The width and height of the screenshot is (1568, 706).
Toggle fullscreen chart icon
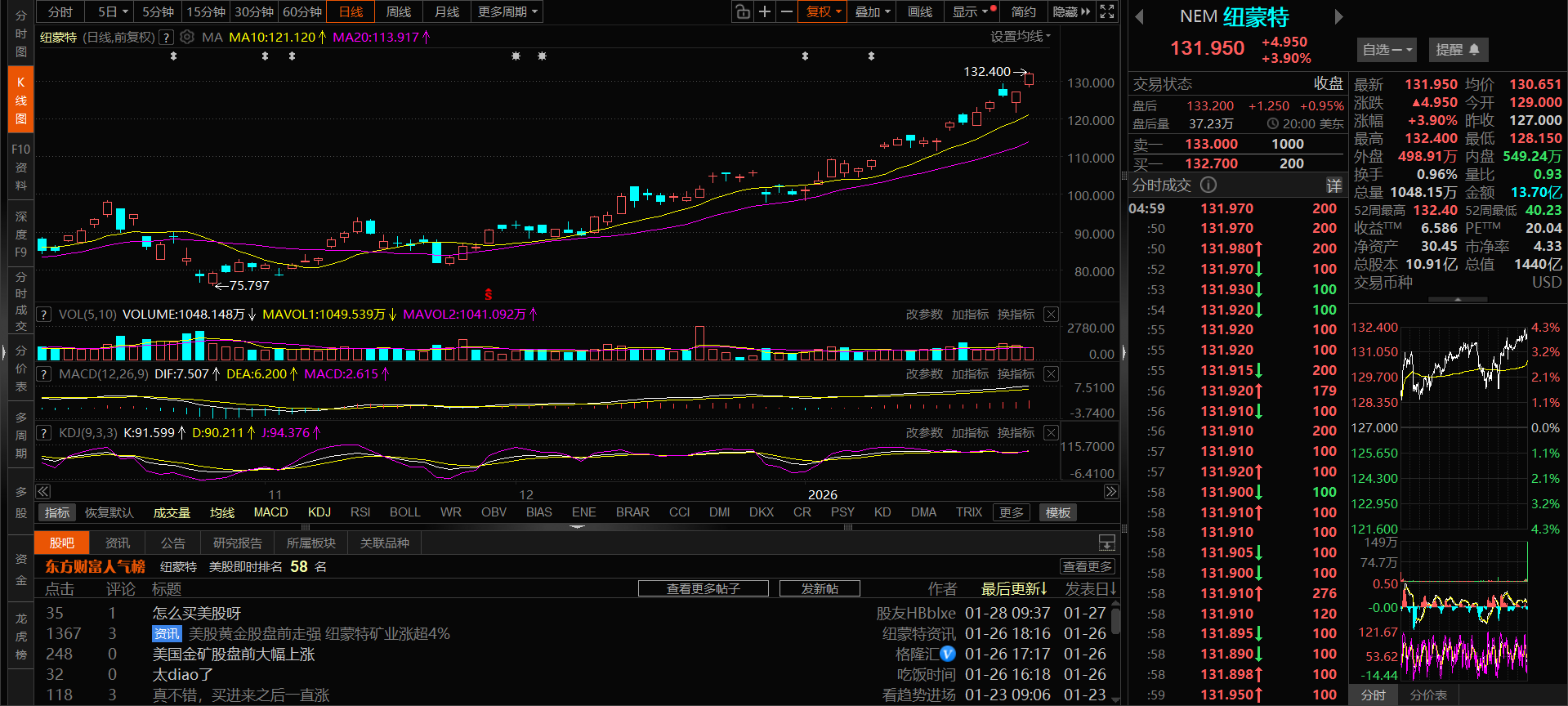(1107, 11)
